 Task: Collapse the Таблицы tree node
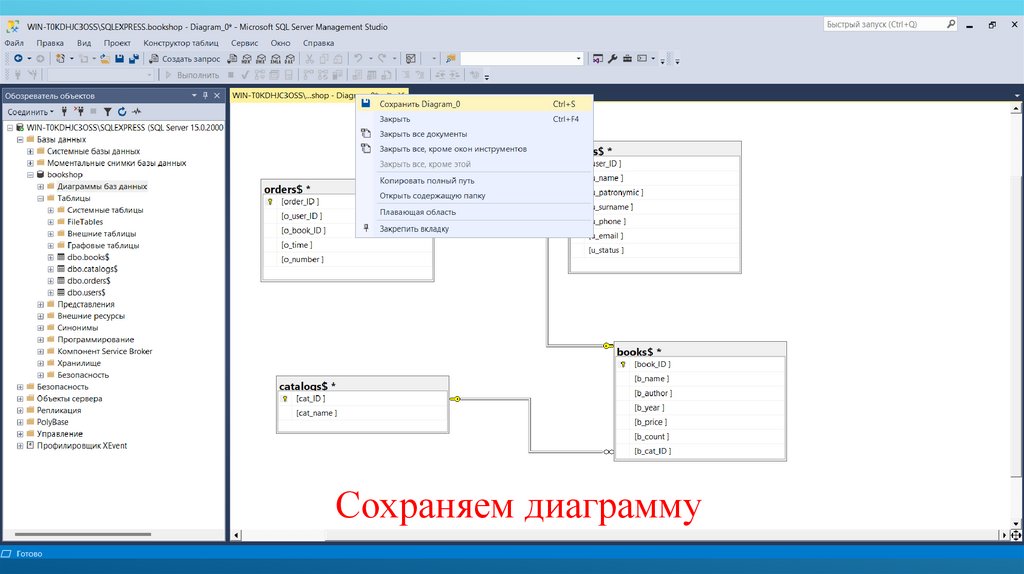point(40,199)
